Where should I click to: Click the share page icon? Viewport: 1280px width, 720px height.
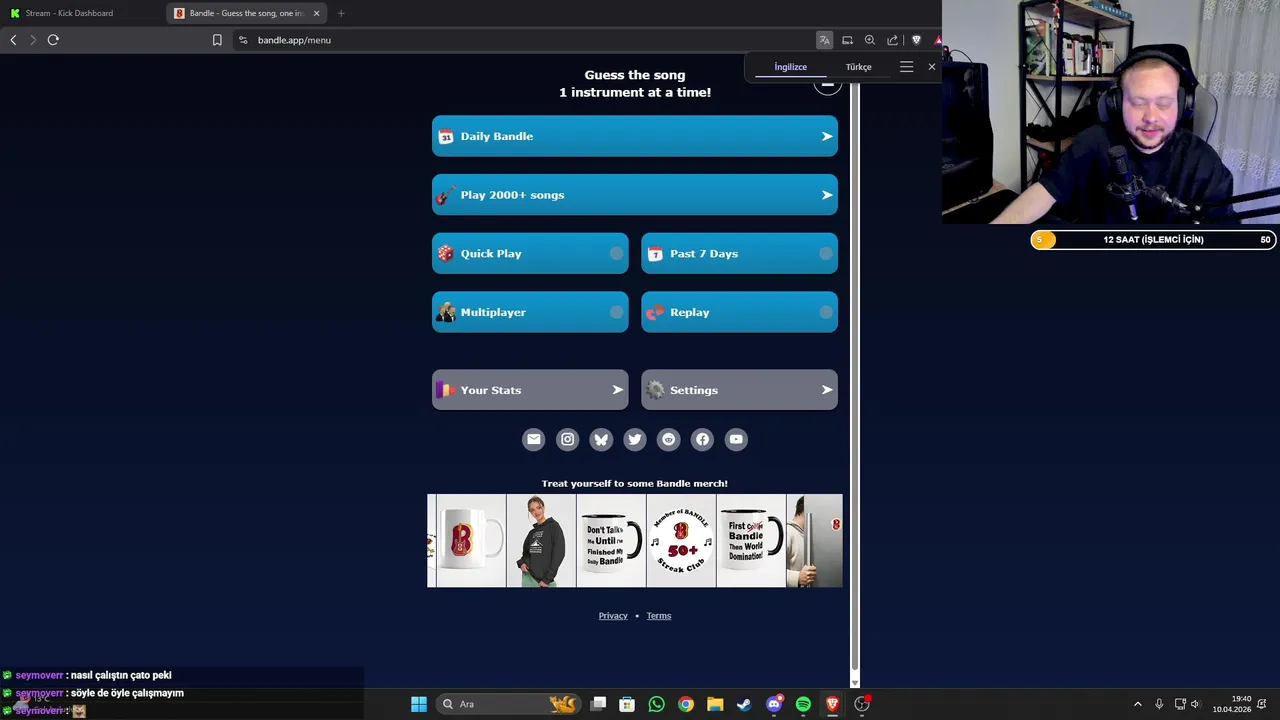(893, 40)
